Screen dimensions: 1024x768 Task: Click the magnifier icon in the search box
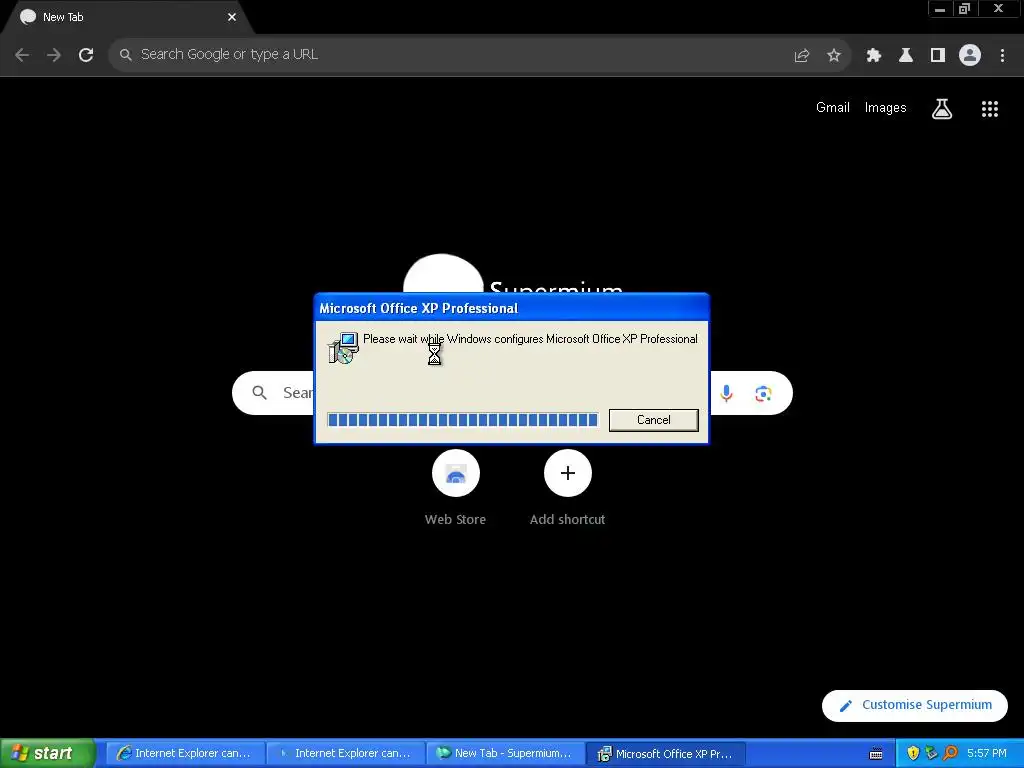259,392
